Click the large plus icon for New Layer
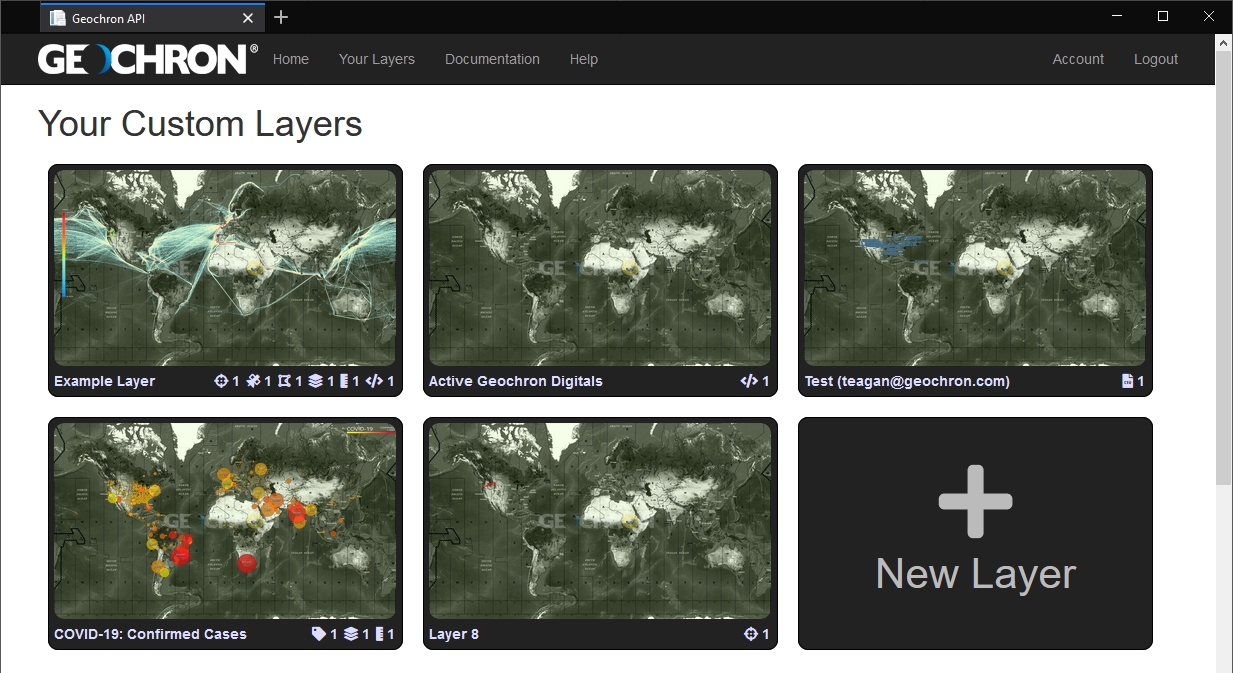The width and height of the screenshot is (1233, 673). [975, 502]
